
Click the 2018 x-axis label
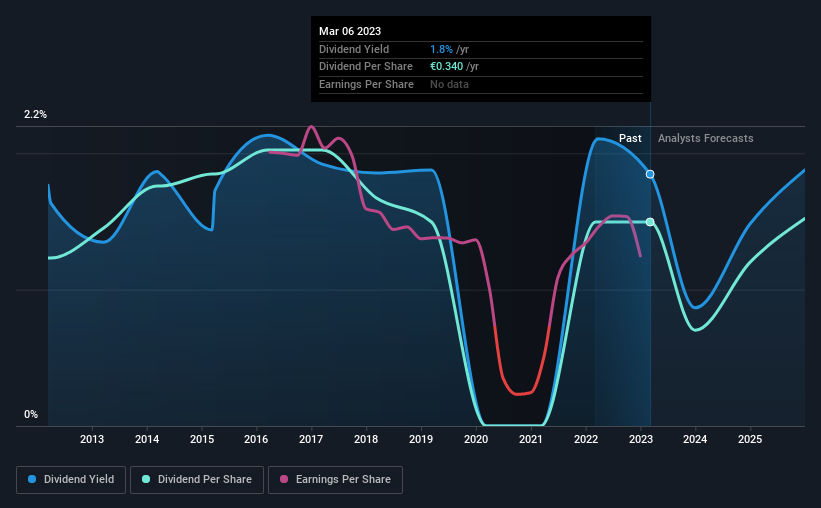click(366, 439)
